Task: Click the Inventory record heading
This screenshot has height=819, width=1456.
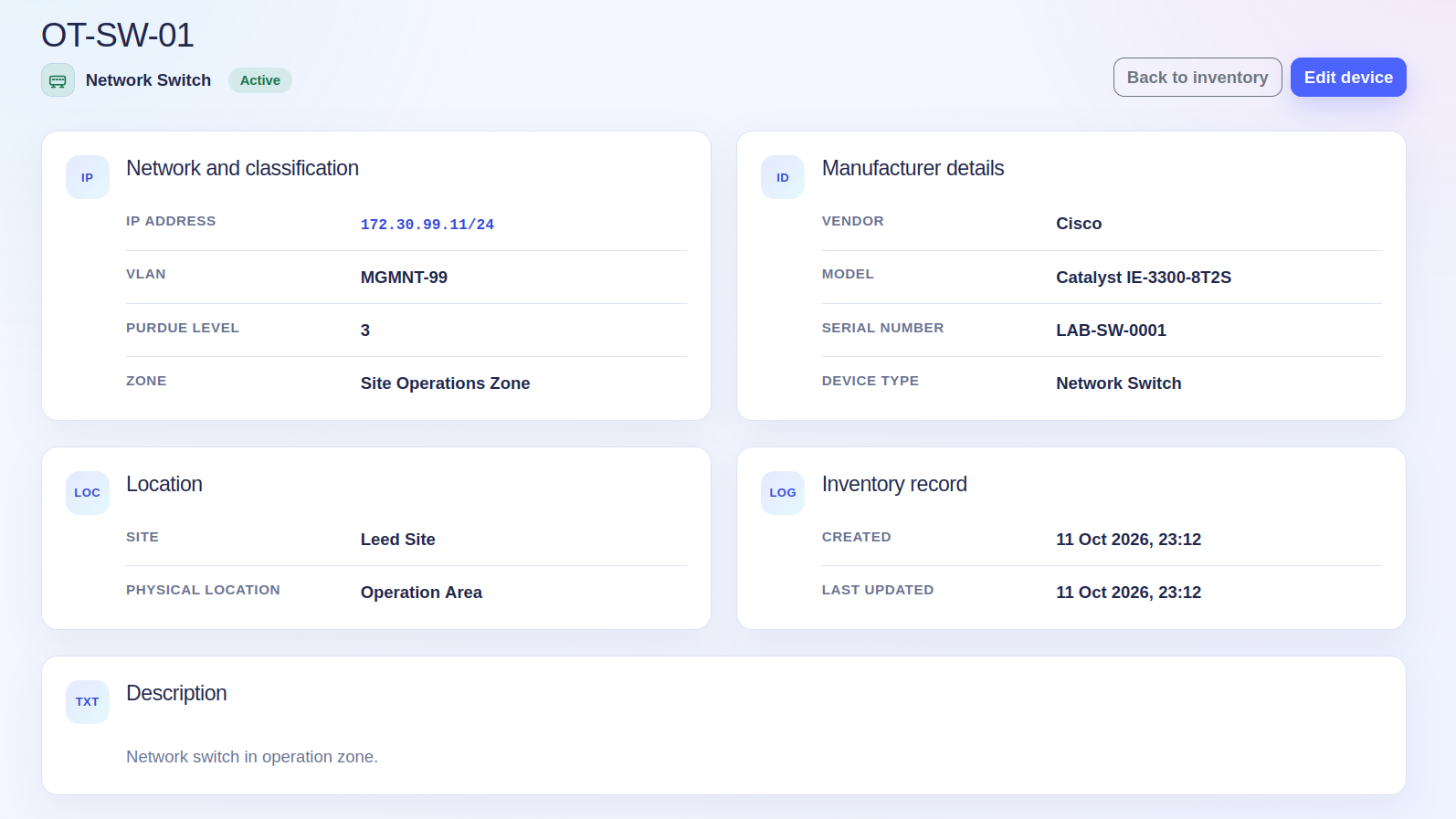Action: (894, 484)
